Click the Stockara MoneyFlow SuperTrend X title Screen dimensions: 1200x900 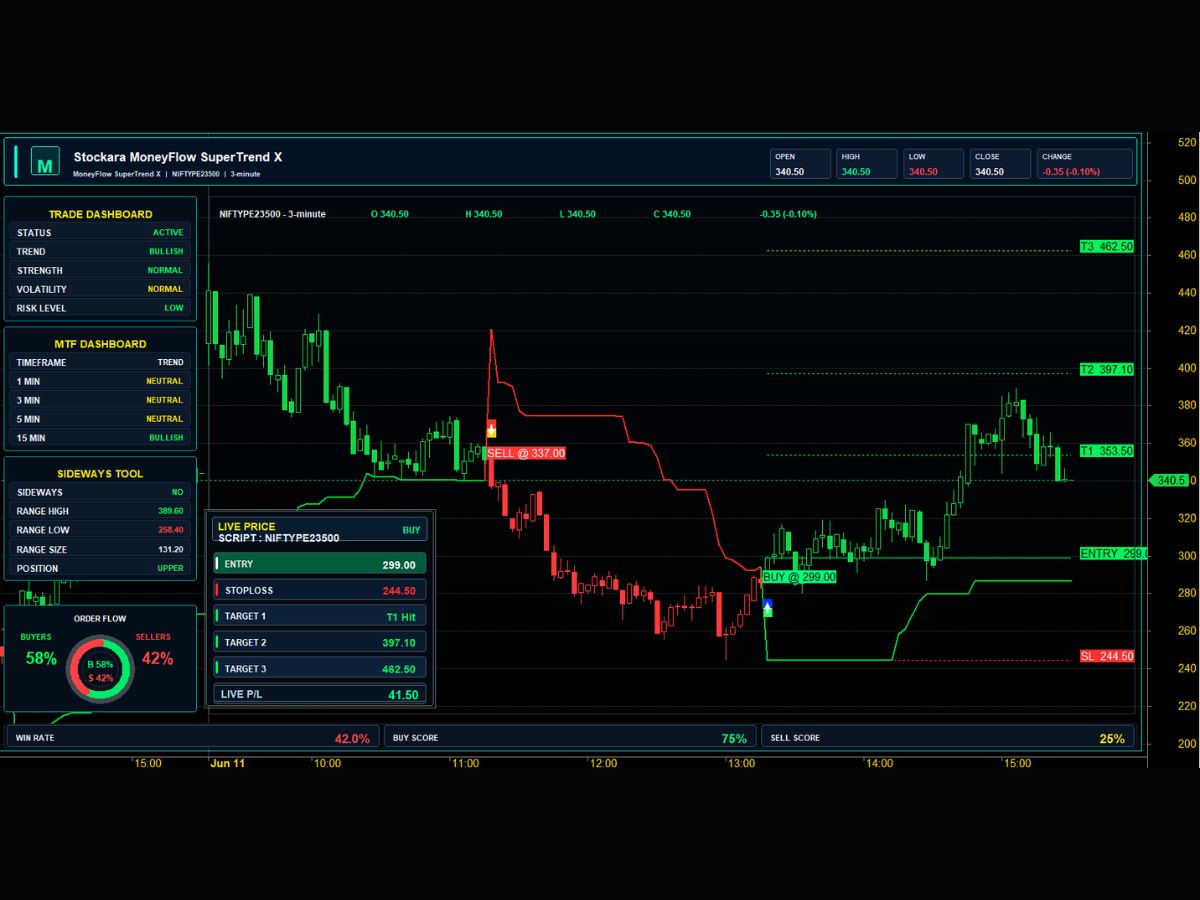pyautogui.click(x=178, y=157)
